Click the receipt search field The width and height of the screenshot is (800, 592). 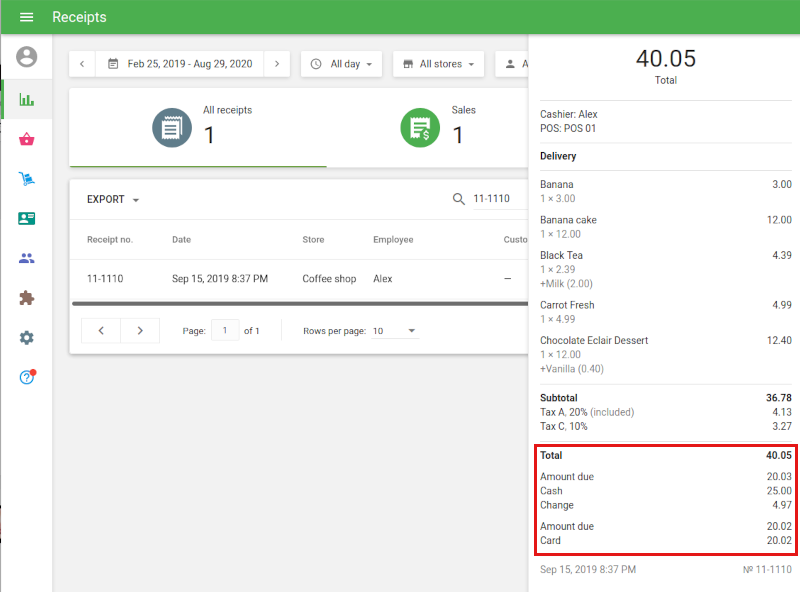[x=491, y=199]
